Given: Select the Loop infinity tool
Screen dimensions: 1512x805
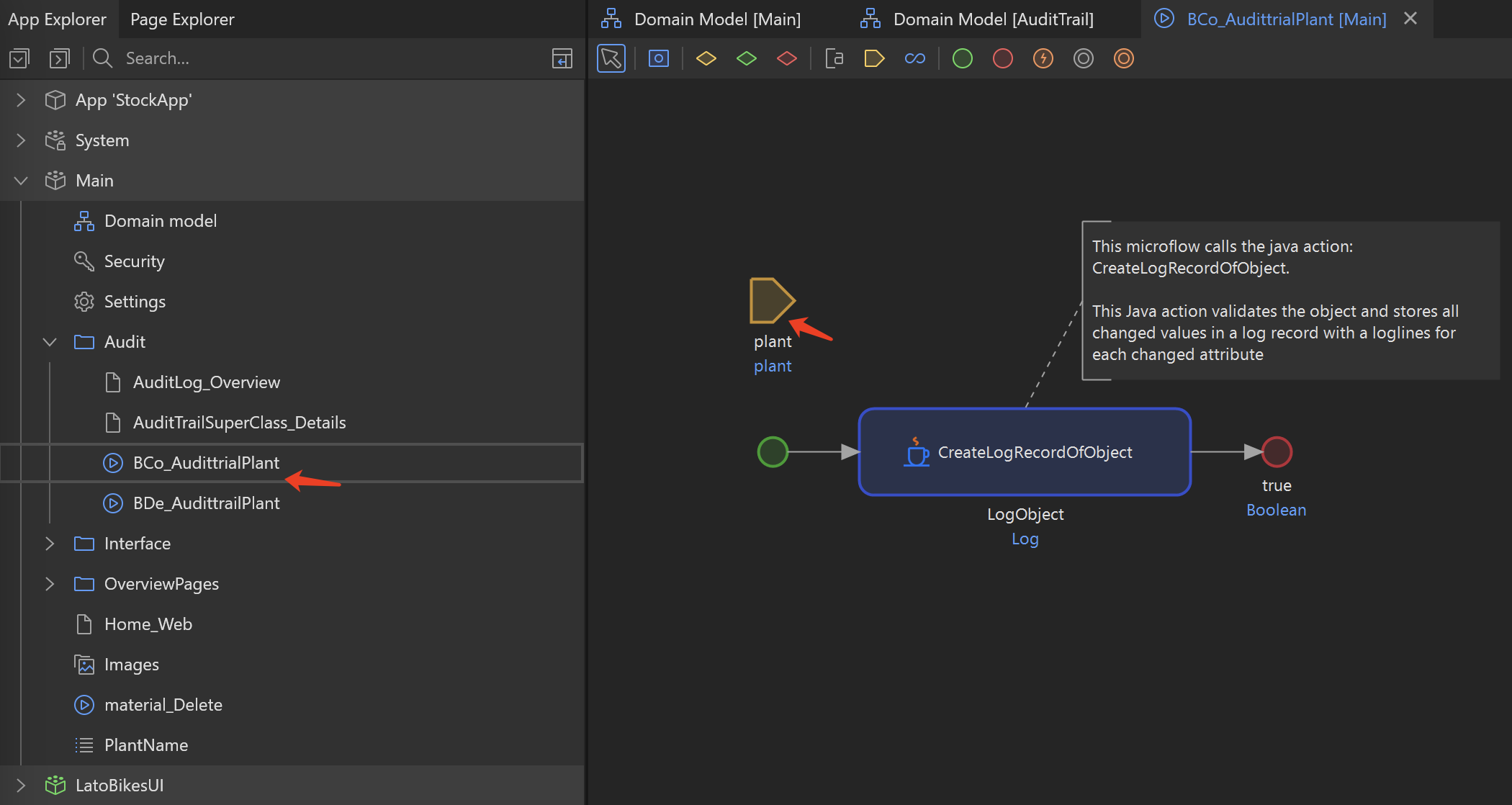Looking at the screenshot, I should click(x=915, y=58).
